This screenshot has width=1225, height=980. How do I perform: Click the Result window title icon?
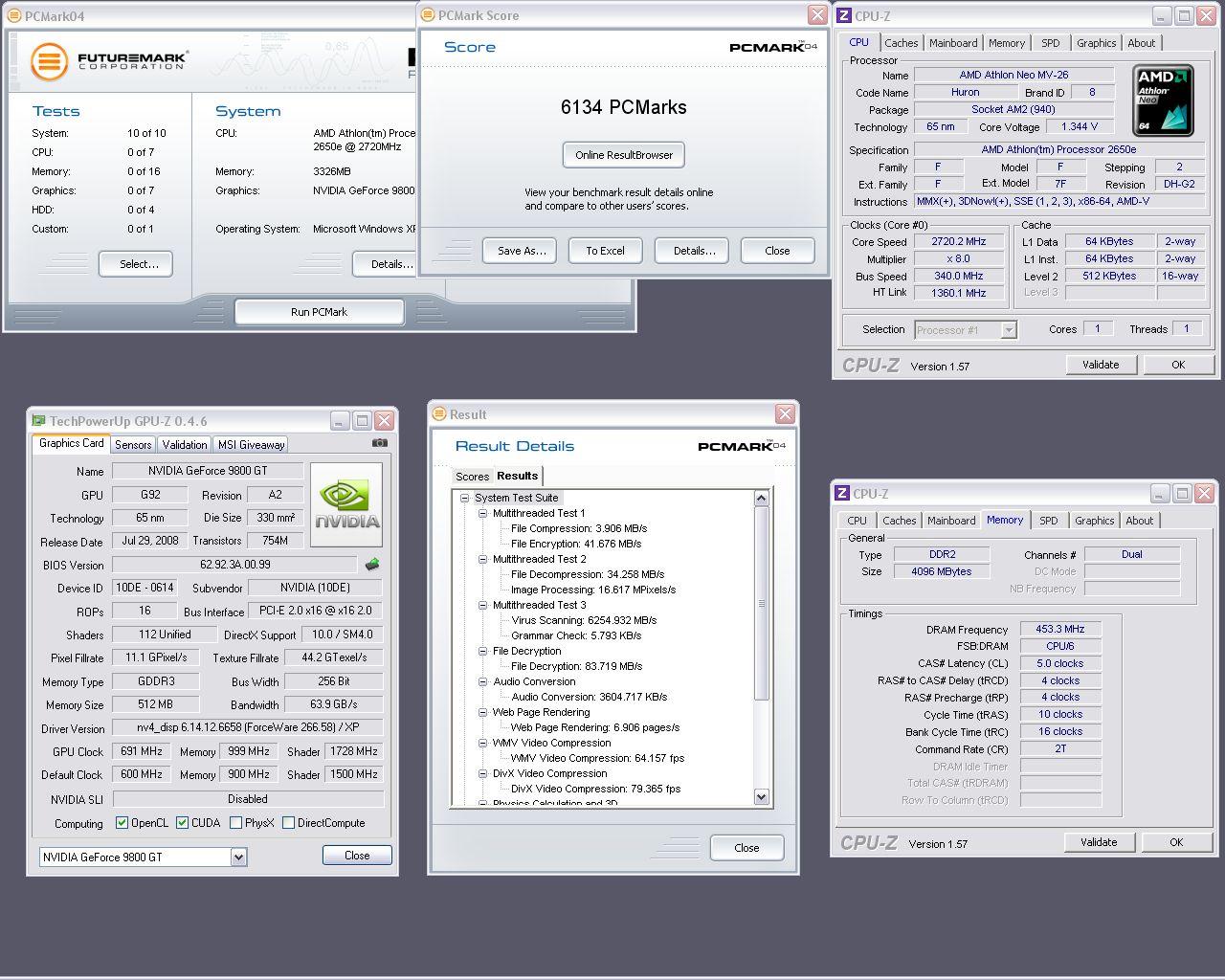[439, 413]
